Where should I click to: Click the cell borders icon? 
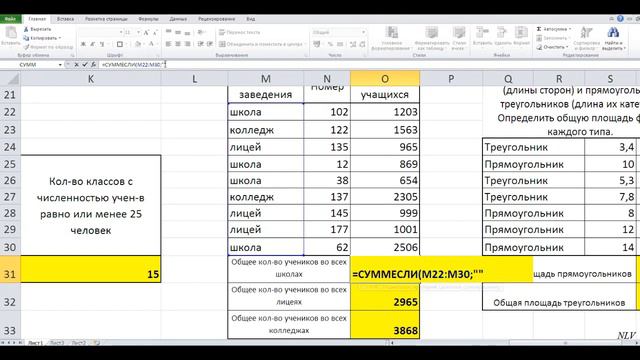coord(120,44)
